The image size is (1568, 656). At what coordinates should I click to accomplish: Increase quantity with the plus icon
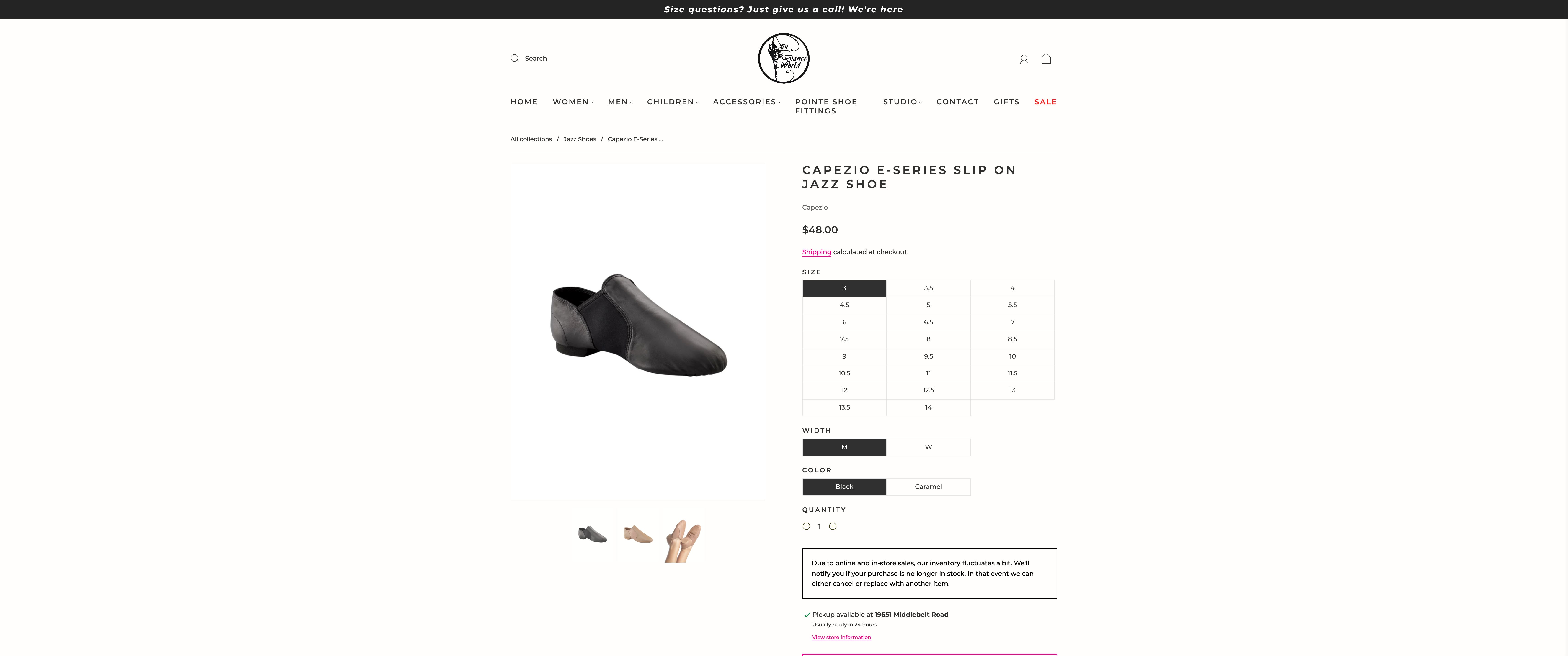(x=833, y=526)
